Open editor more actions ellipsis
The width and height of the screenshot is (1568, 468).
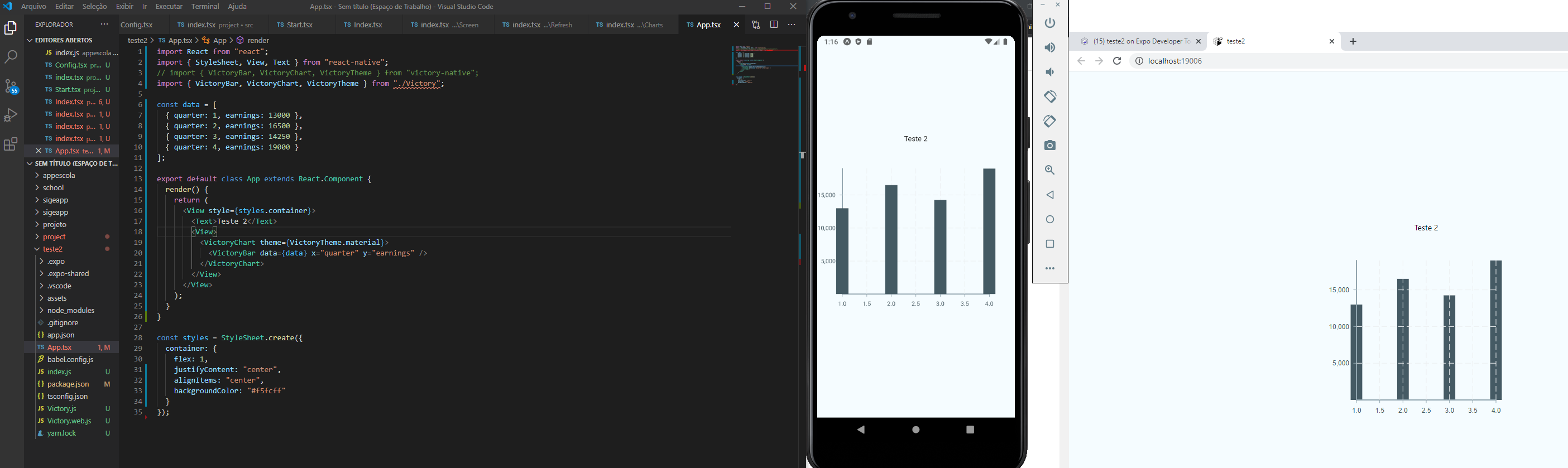pyautogui.click(x=792, y=25)
